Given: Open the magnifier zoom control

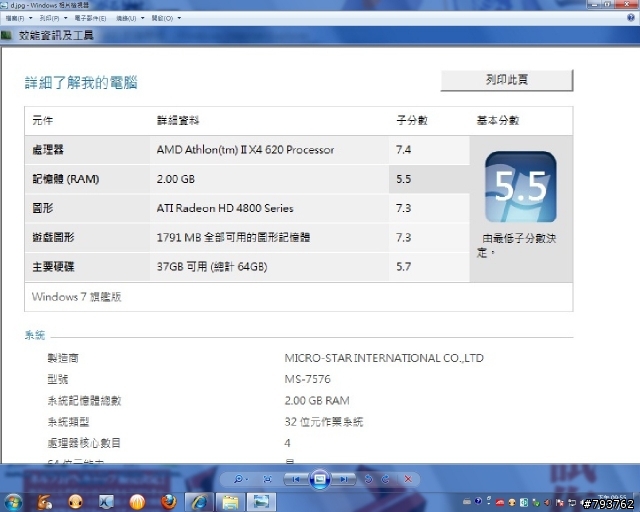Looking at the screenshot, I should (238, 479).
